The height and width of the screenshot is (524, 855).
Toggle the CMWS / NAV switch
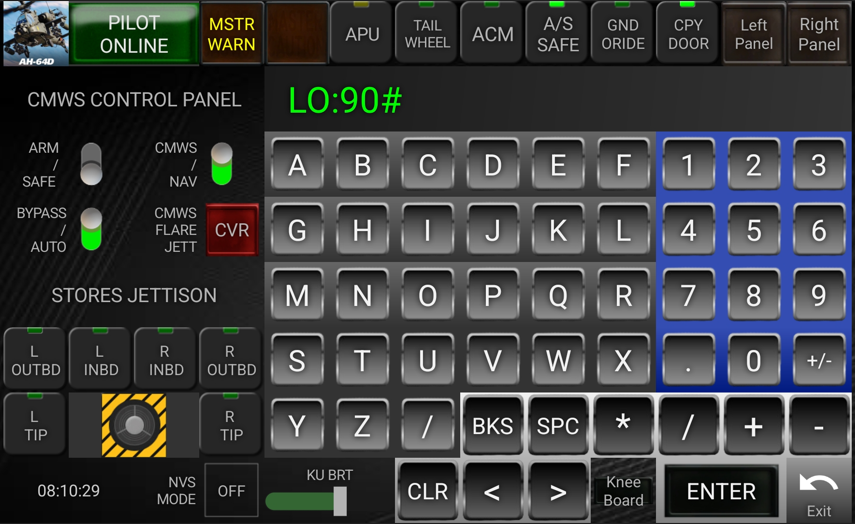(222, 164)
